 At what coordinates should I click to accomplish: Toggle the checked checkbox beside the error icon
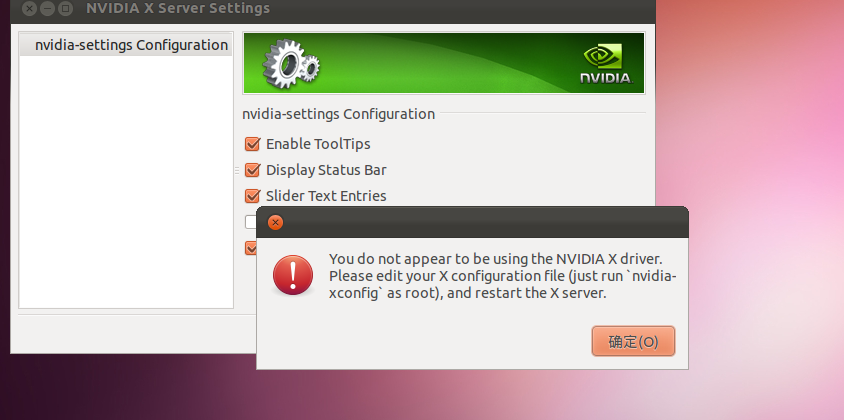pyautogui.click(x=250, y=247)
